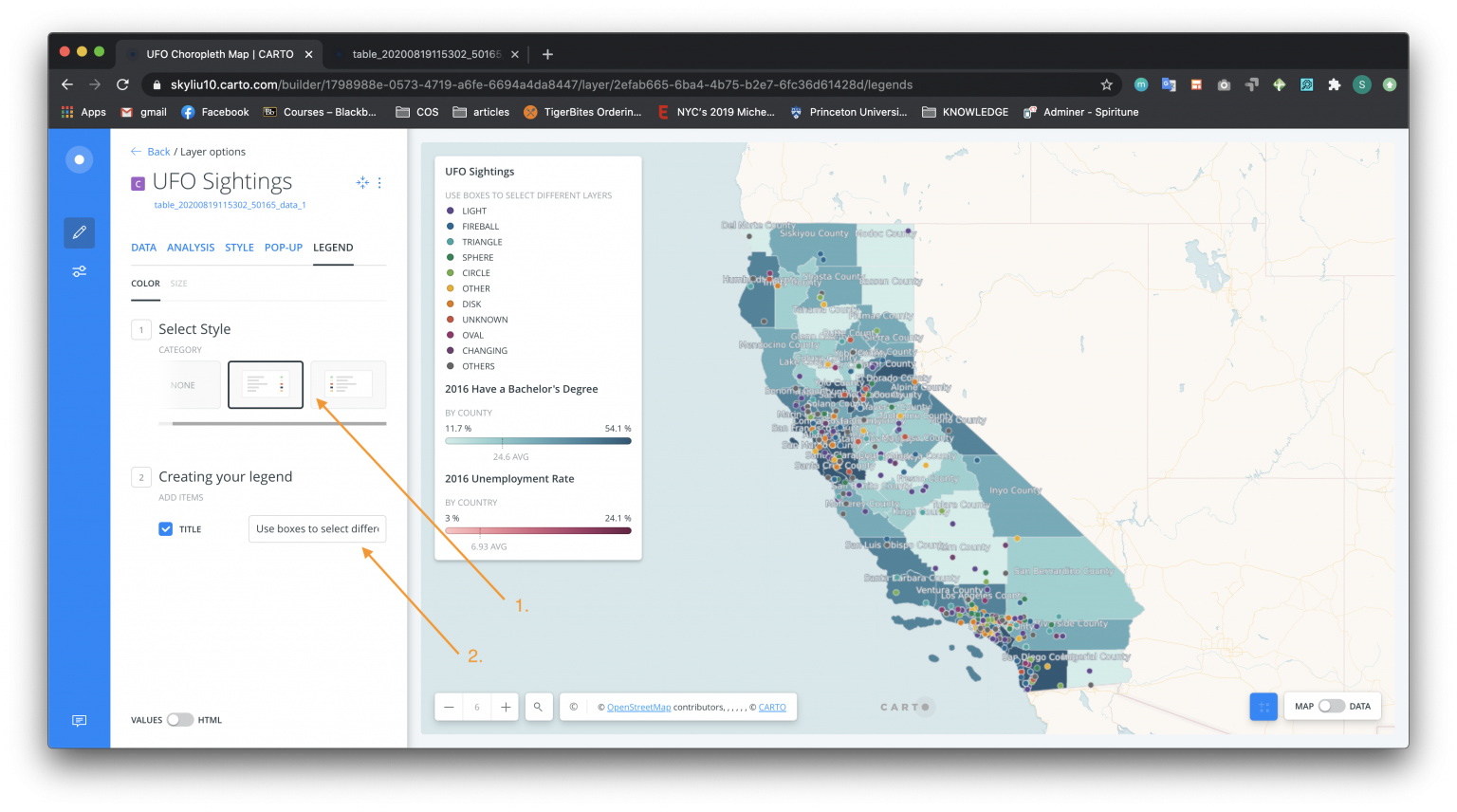The image size is (1457, 812).
Task: Click the crosshair centering icon beside UFO Sightings
Action: (x=362, y=182)
